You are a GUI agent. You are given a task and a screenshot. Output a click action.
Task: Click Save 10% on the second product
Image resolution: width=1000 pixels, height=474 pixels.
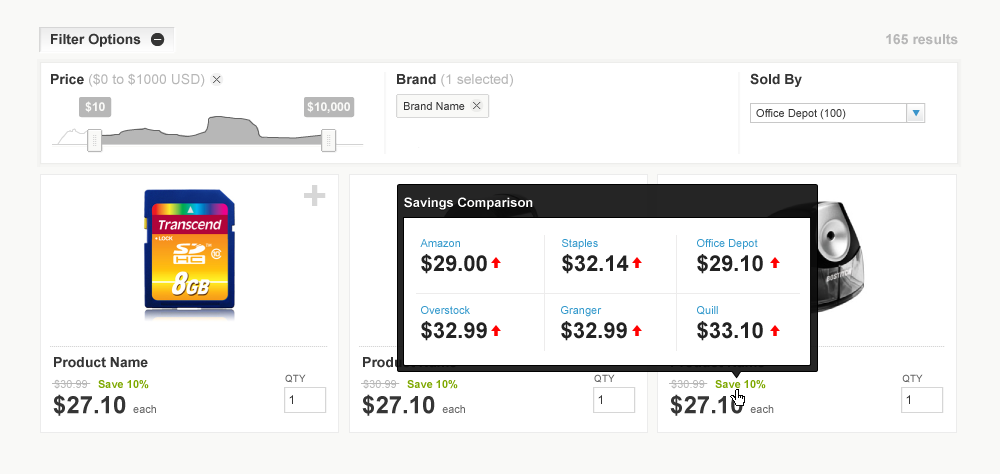click(432, 384)
